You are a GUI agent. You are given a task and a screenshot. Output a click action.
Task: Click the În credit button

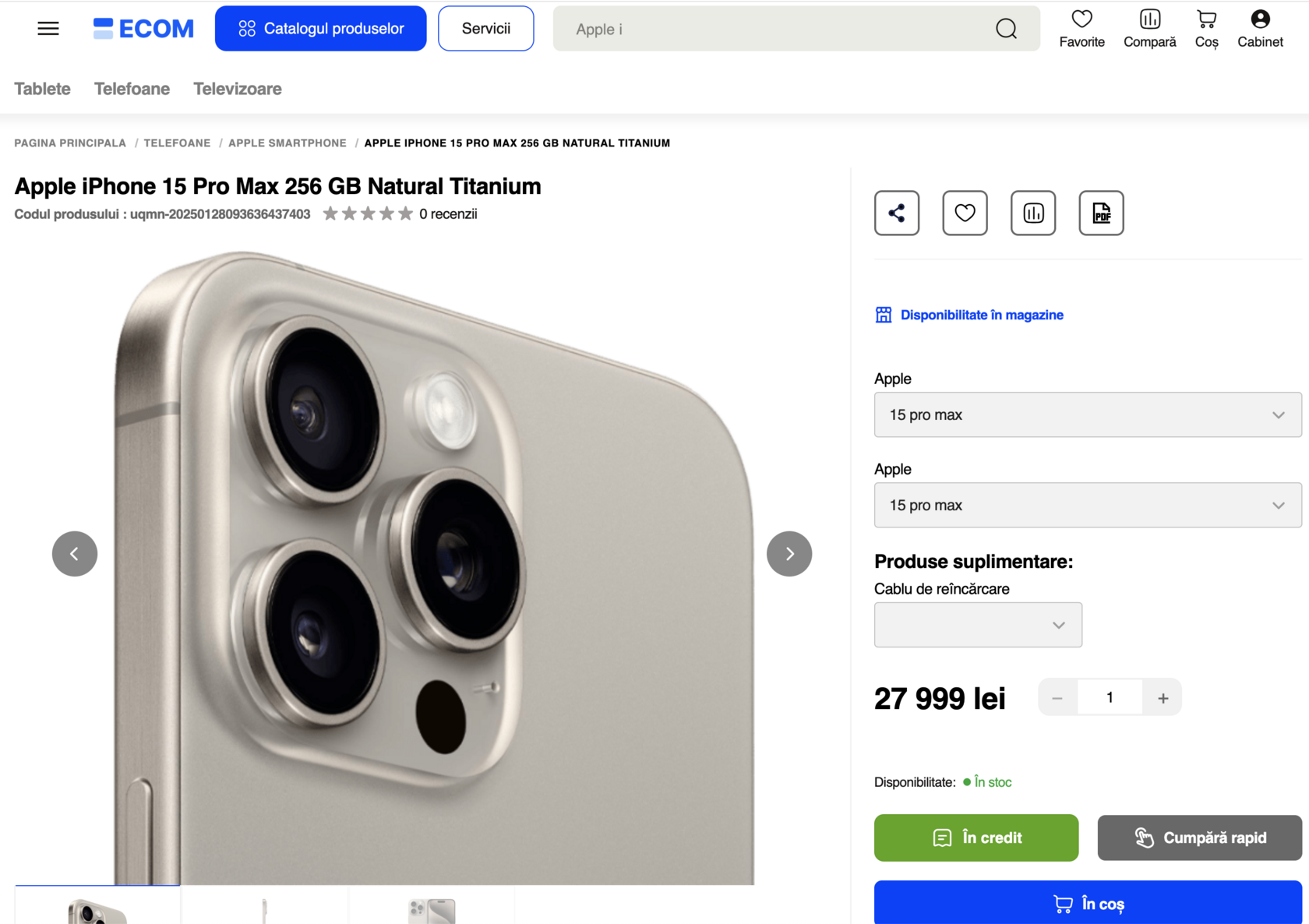(x=976, y=838)
